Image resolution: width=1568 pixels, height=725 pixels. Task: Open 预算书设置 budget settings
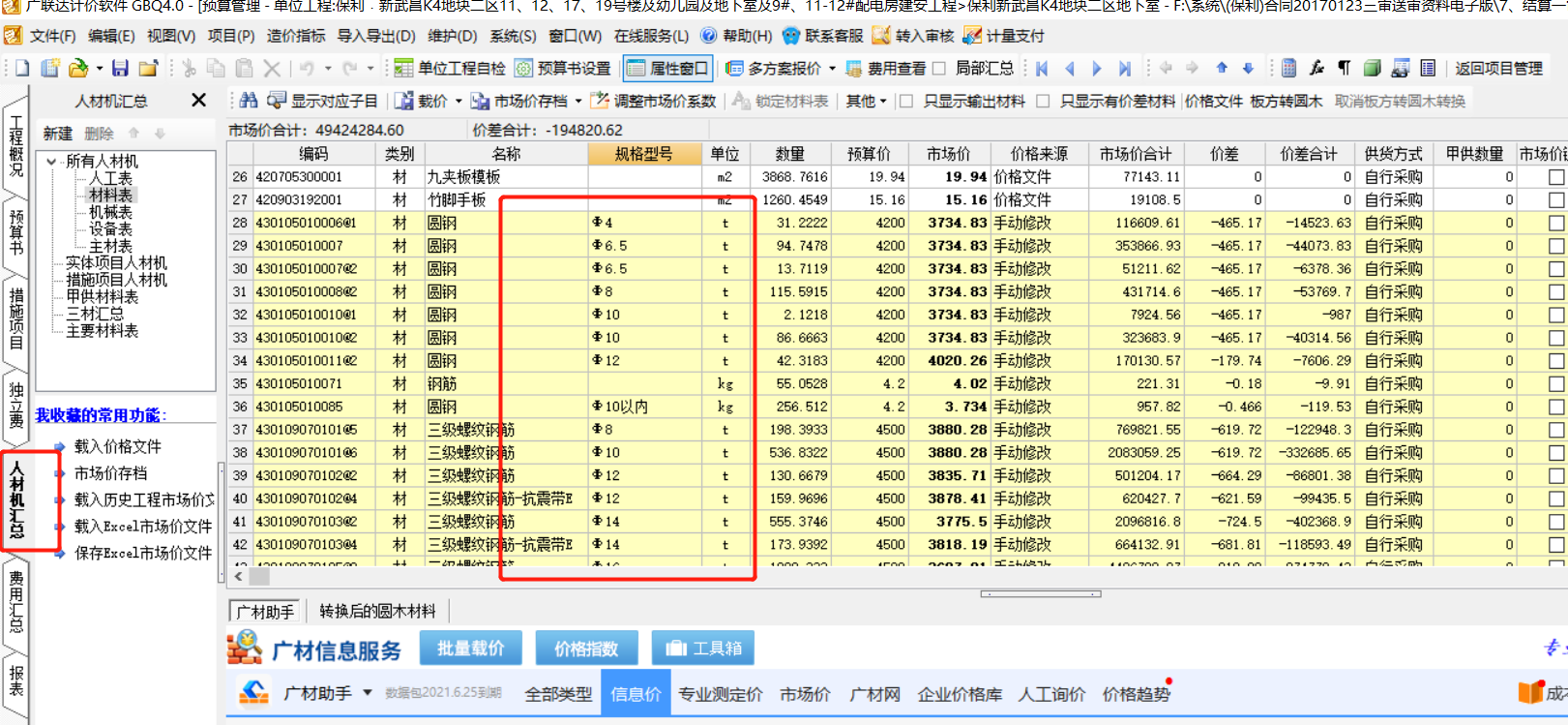563,68
